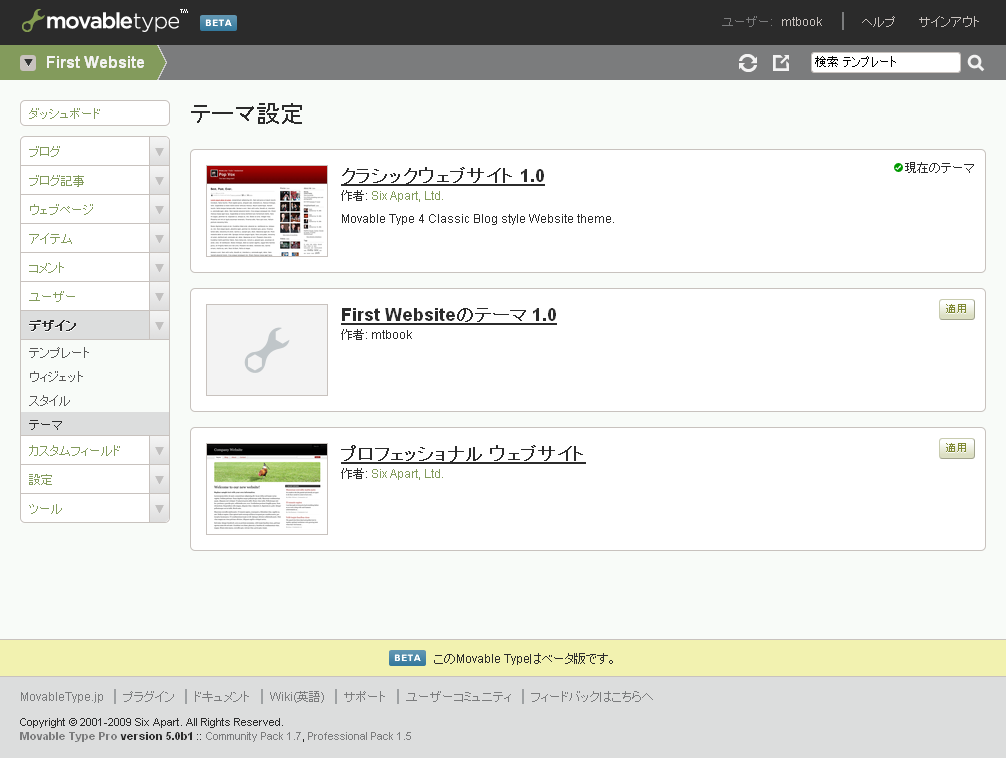Expand the ブログ menu arrow
The width and height of the screenshot is (1006, 758).
tap(159, 151)
